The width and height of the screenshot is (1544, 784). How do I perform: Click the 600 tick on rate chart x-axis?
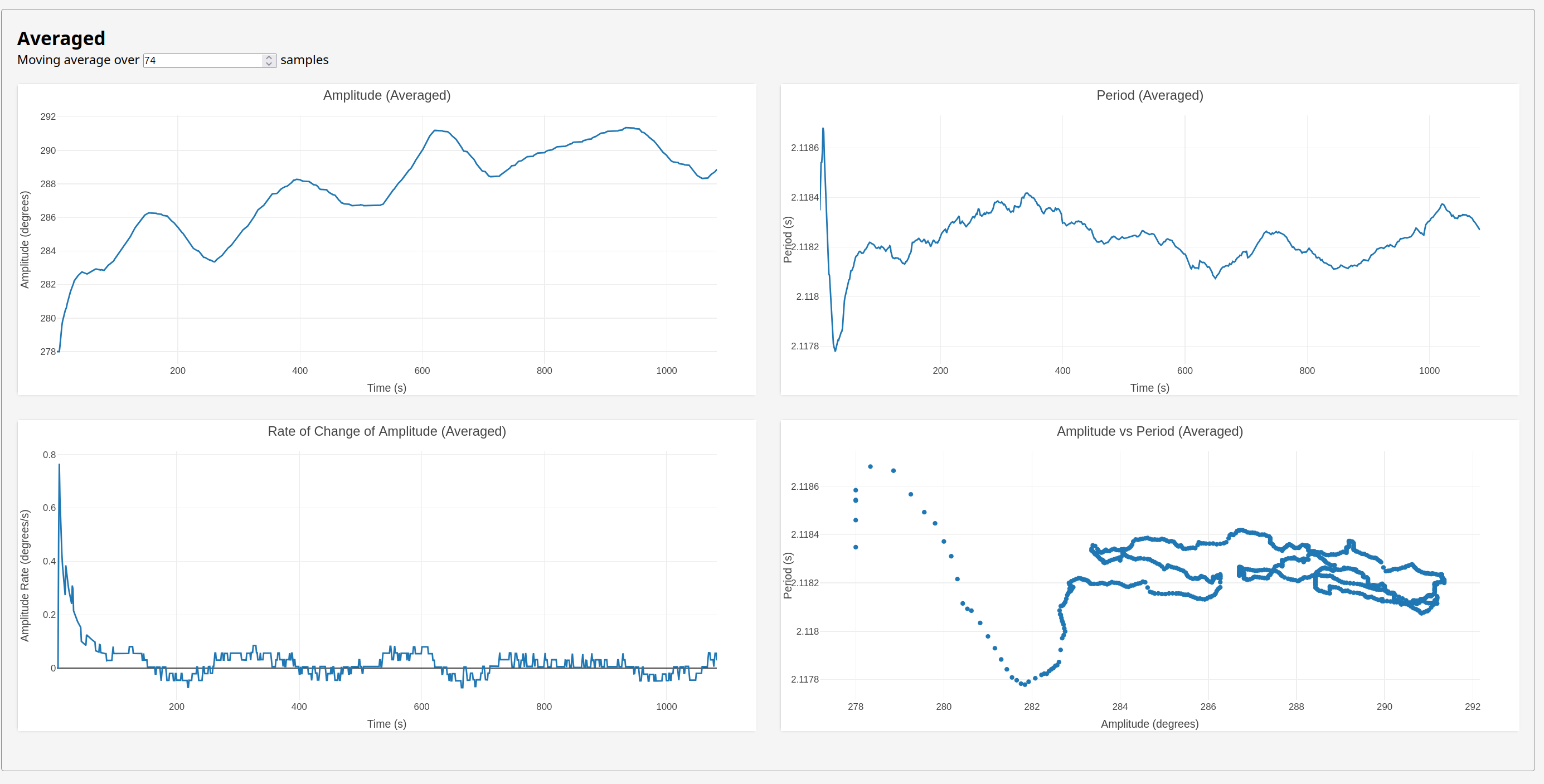[421, 707]
